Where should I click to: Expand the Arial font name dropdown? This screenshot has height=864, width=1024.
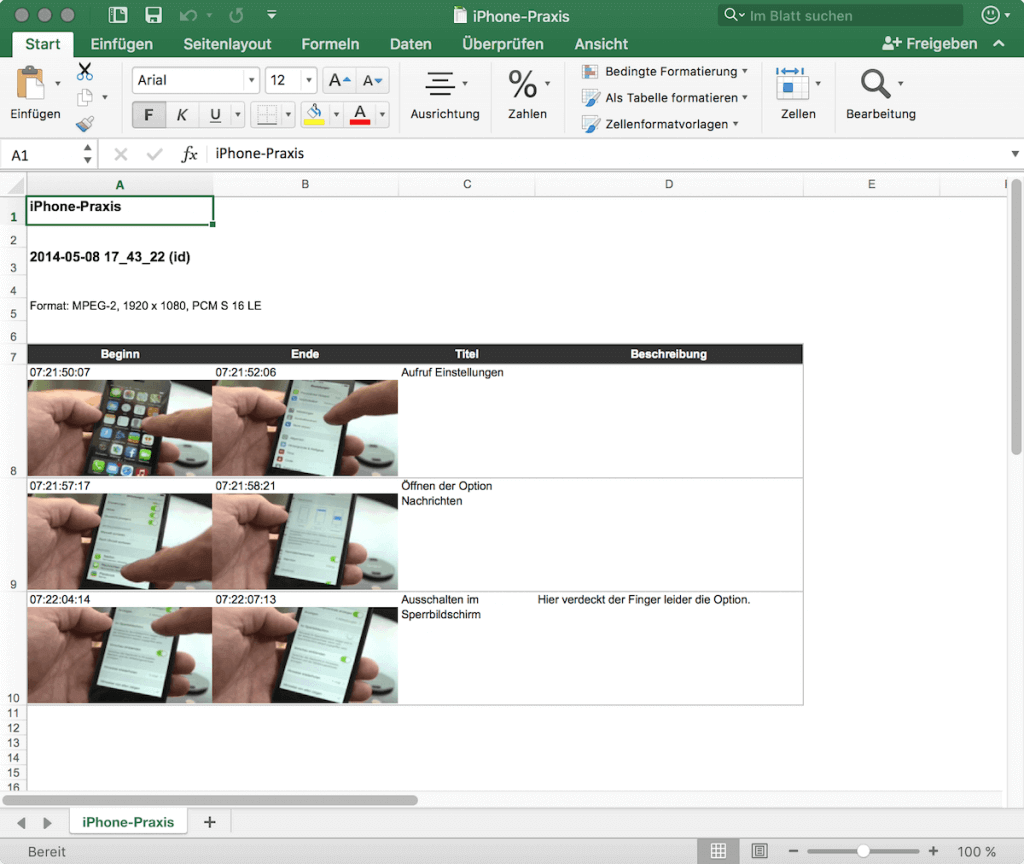[x=251, y=80]
